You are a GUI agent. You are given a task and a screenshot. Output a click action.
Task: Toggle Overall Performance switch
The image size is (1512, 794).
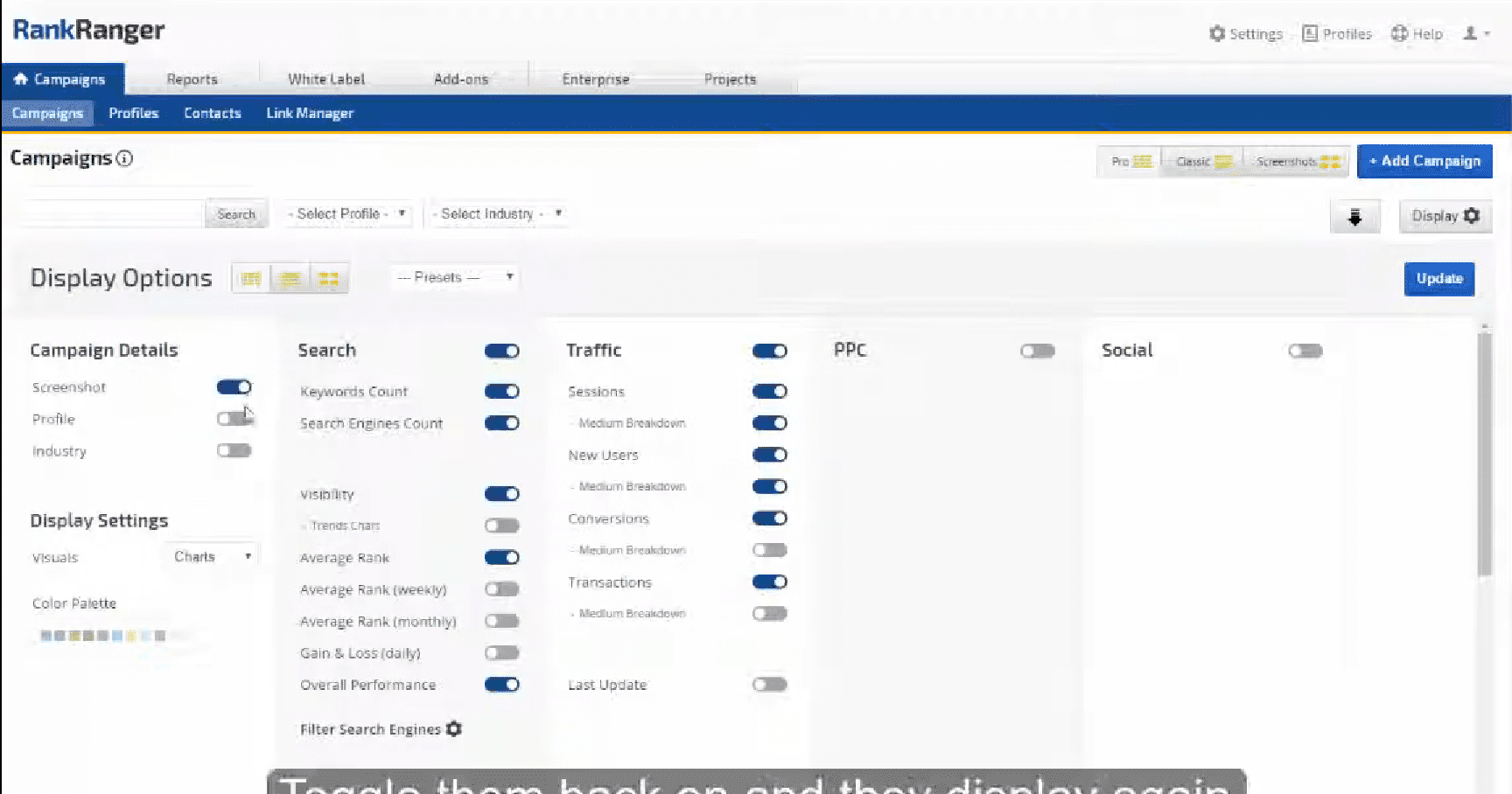501,685
